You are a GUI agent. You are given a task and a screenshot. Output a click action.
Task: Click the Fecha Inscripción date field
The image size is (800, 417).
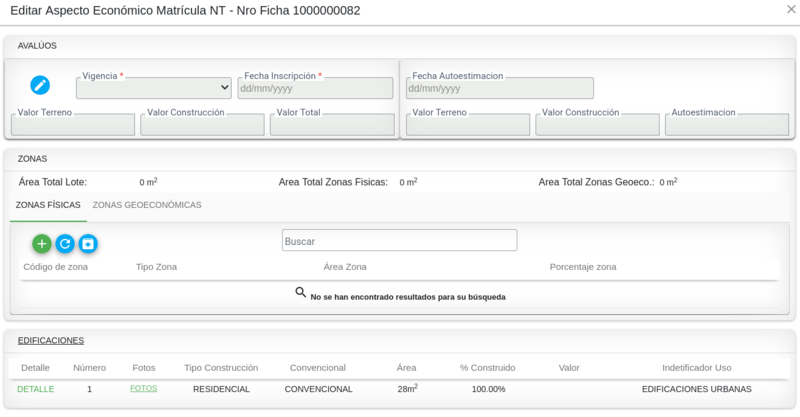click(315, 88)
